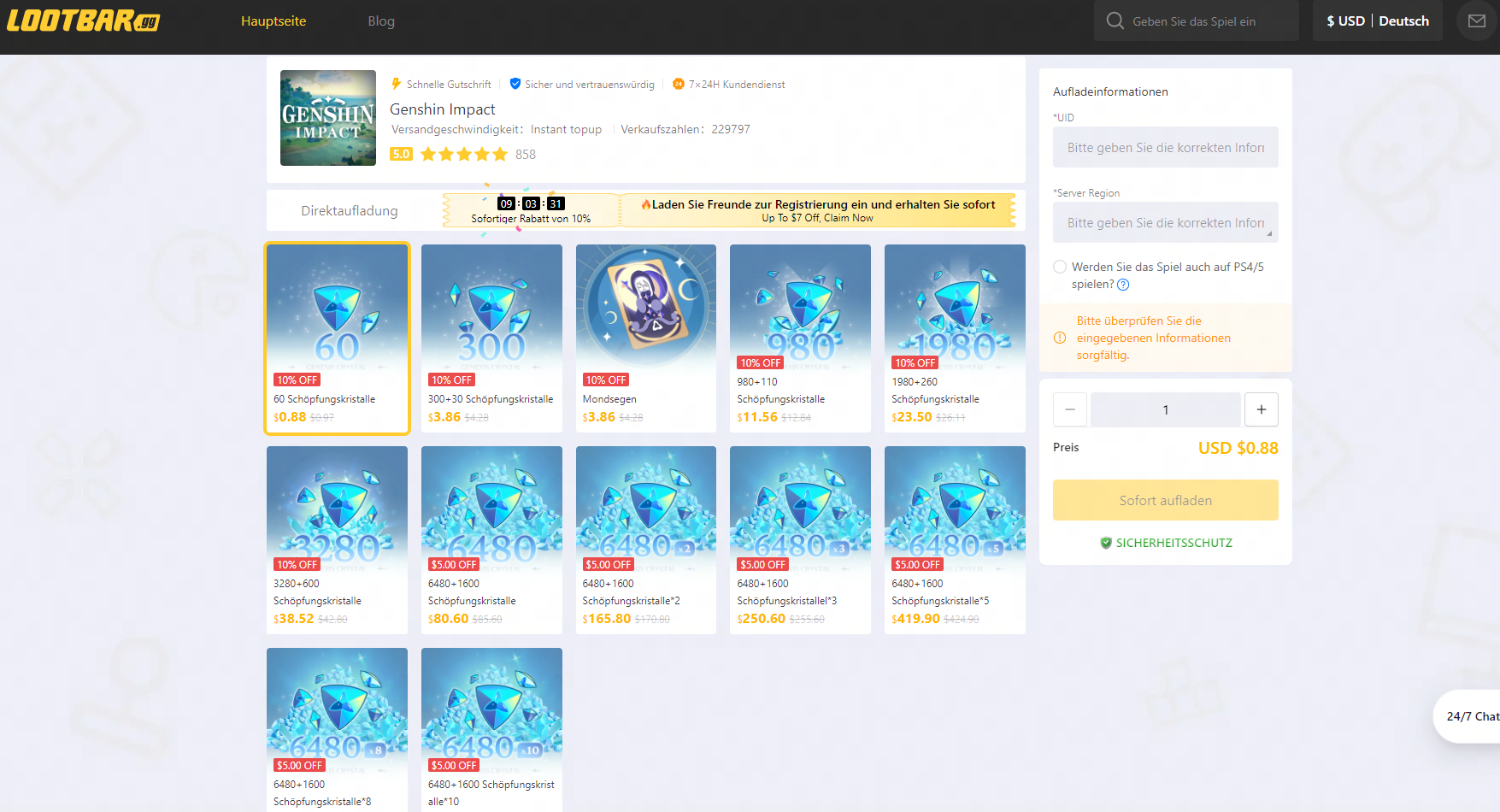Open the Blog menu item
The image size is (1500, 812).
coord(381,21)
